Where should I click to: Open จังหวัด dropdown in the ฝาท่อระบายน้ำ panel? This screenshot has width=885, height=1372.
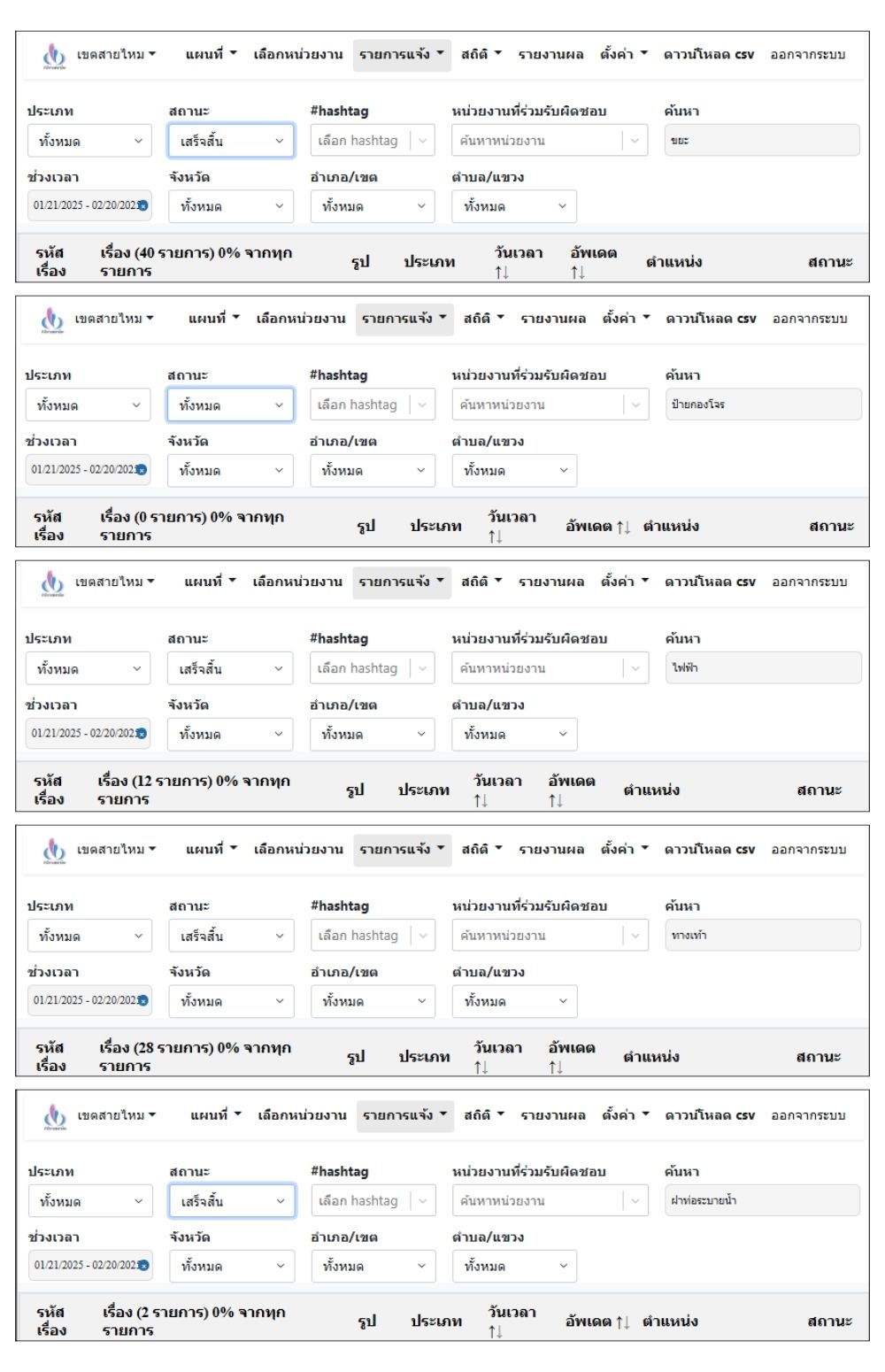click(x=232, y=1266)
